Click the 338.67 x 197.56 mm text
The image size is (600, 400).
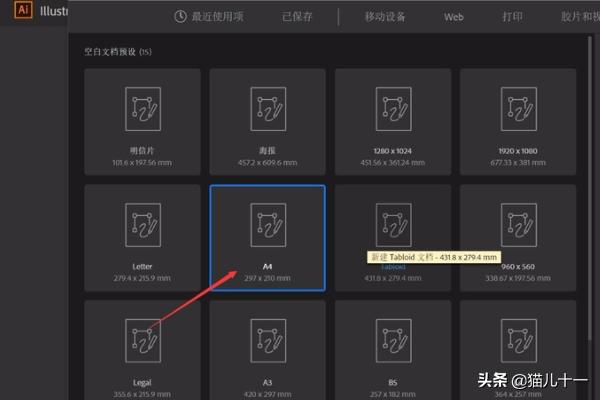(x=518, y=278)
